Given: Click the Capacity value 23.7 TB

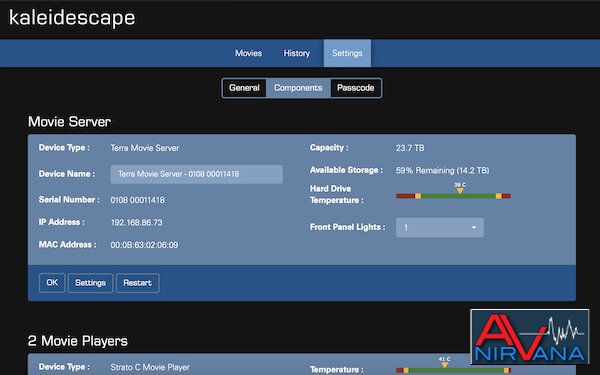Looking at the screenshot, I should (x=410, y=148).
